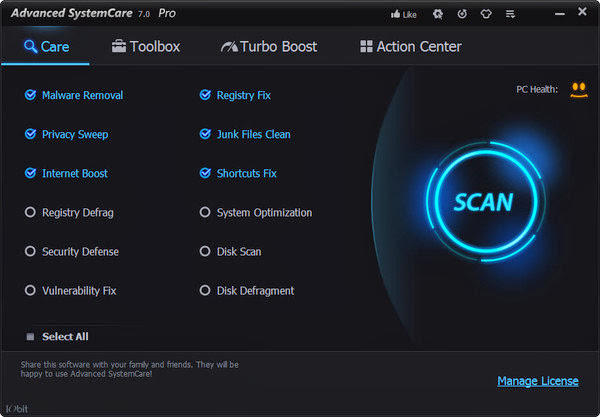600x417 pixels.
Task: Click the PC Health smiley face icon
Action: (x=579, y=90)
